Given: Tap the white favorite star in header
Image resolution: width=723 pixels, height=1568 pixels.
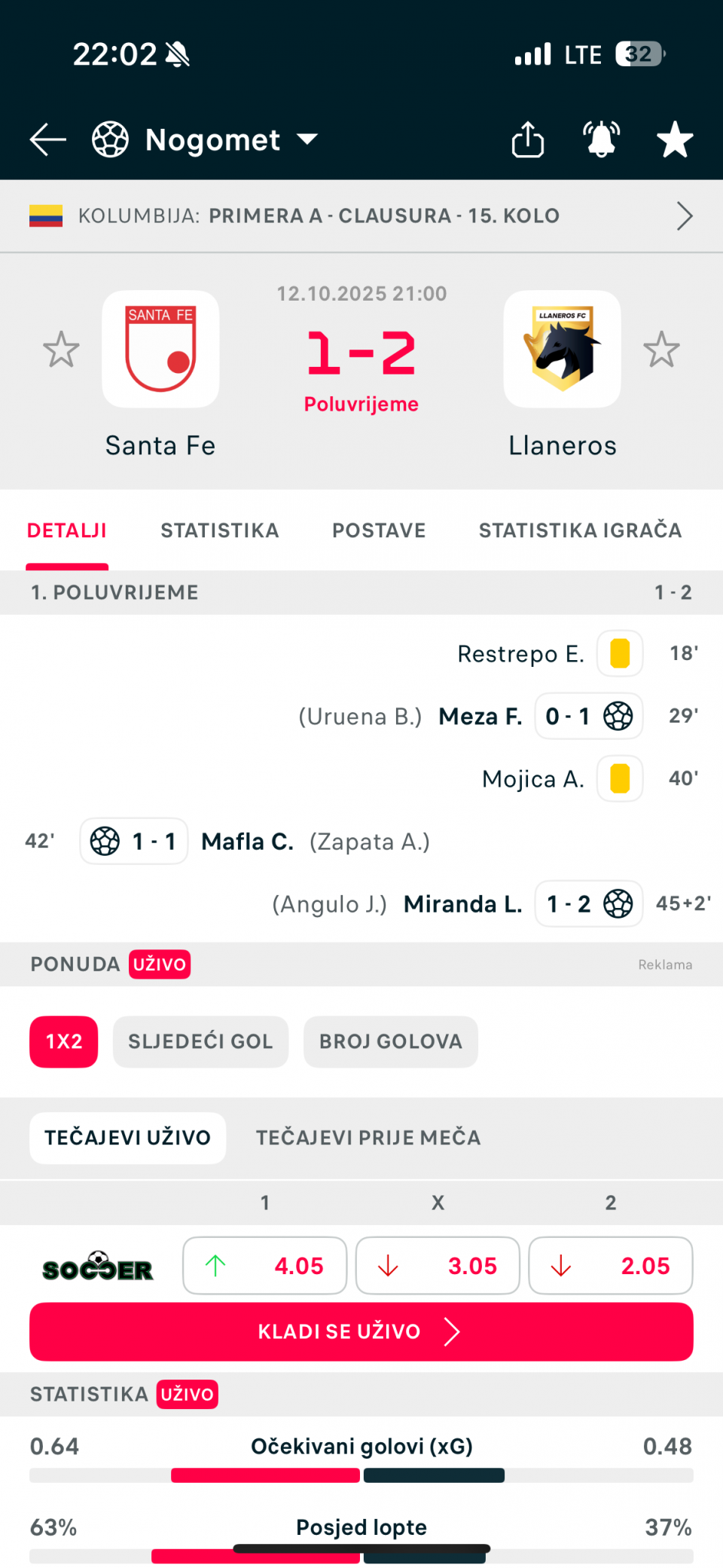Looking at the screenshot, I should click(674, 139).
